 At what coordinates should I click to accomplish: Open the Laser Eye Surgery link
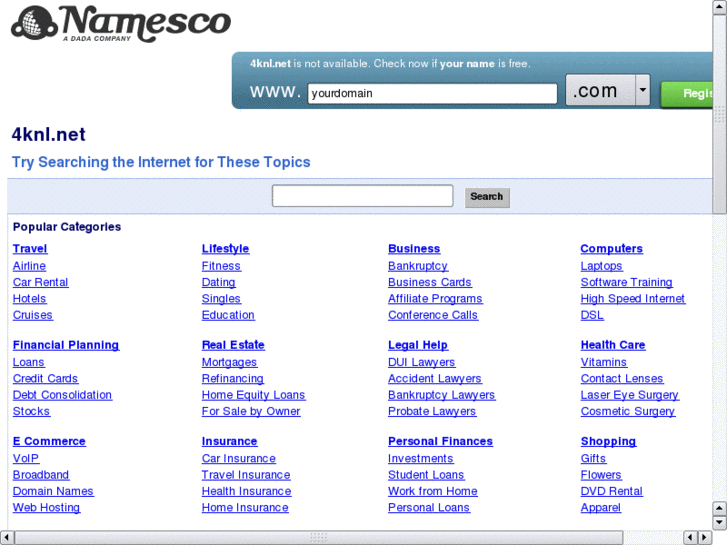point(630,395)
